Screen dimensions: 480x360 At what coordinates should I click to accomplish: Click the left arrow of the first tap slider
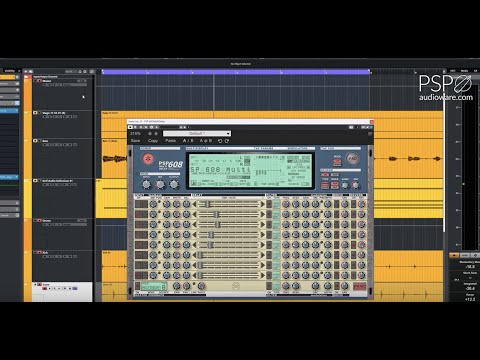[195, 204]
